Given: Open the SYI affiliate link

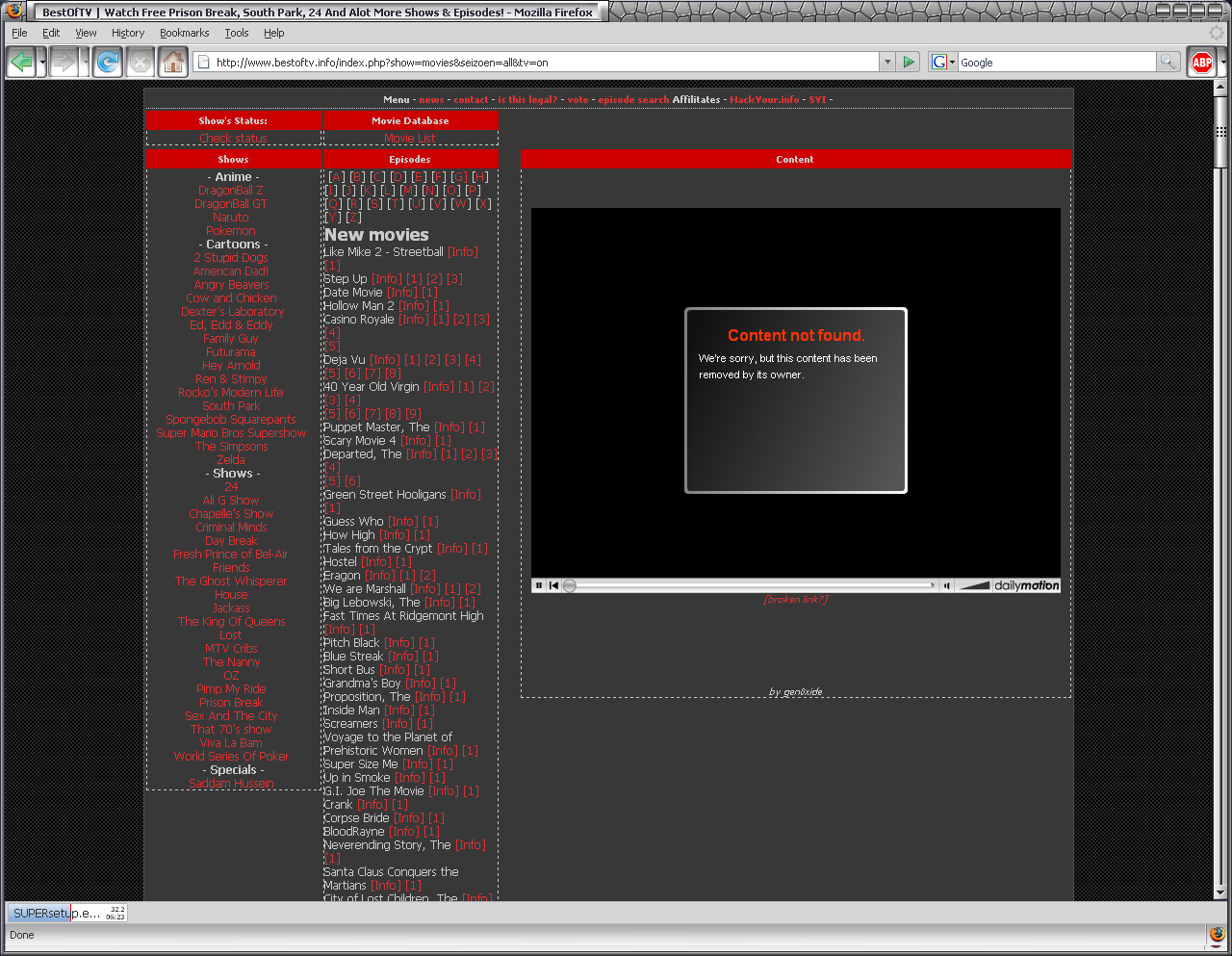Looking at the screenshot, I should click(x=817, y=99).
